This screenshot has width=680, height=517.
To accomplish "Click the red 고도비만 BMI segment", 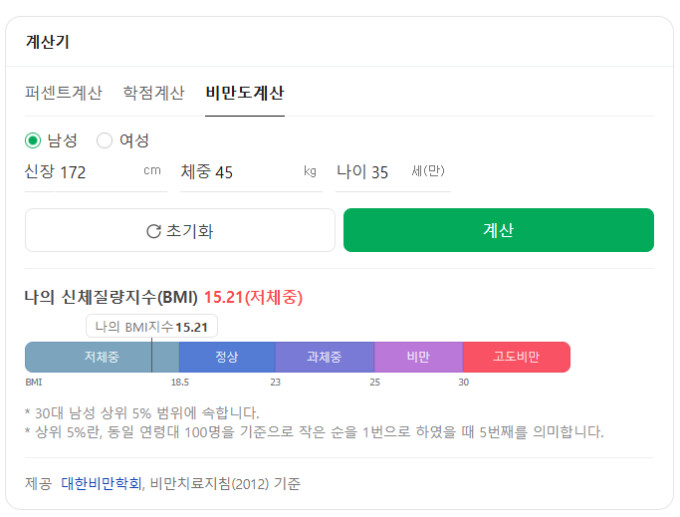I will click(516, 357).
